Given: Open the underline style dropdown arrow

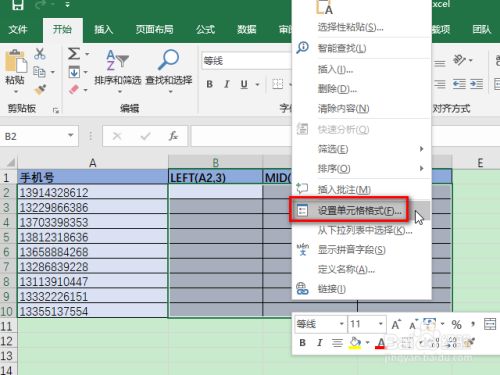Looking at the screenshot, I should coord(257,84).
